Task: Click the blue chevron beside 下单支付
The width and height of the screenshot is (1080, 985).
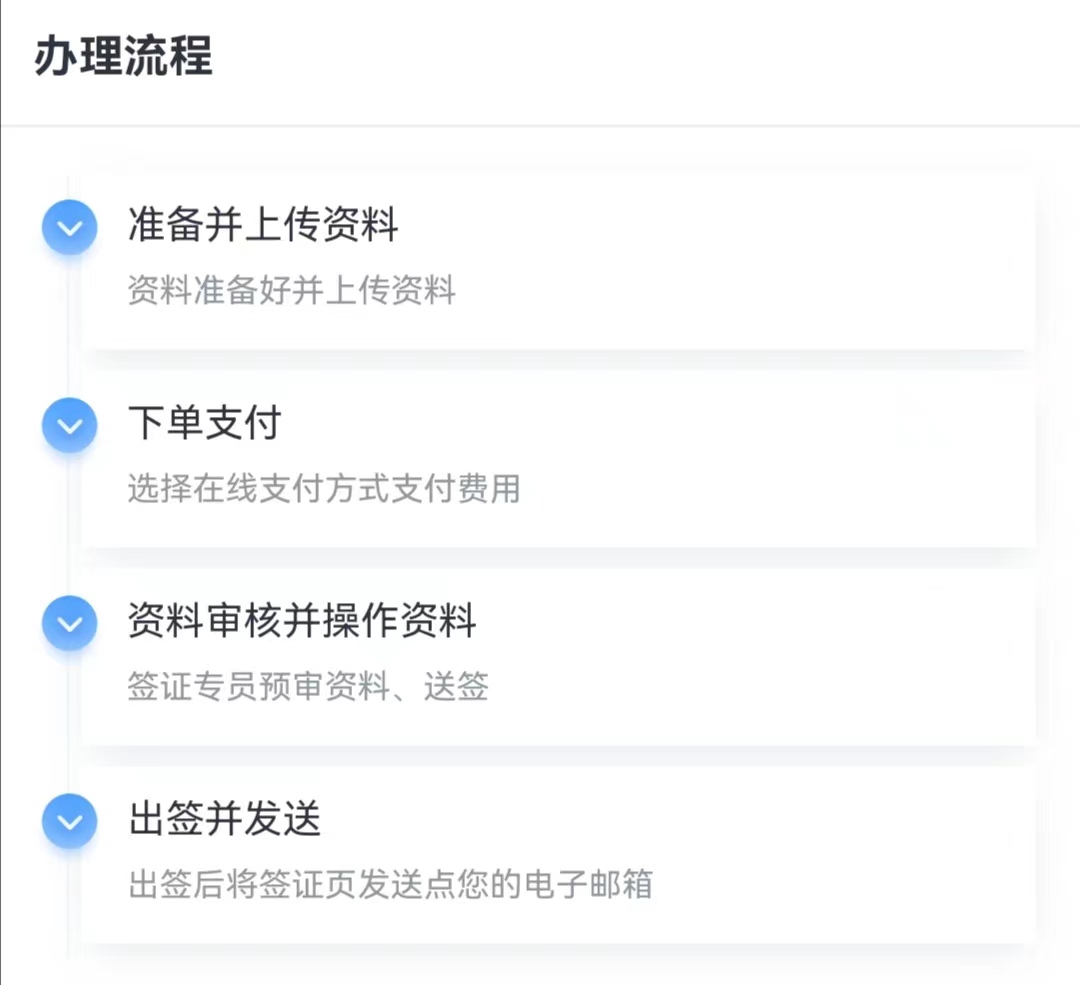Action: pos(70,426)
